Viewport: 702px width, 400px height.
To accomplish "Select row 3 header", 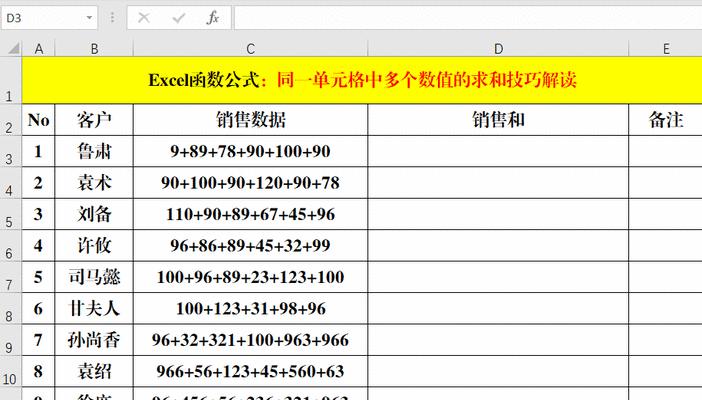I will tap(10, 151).
